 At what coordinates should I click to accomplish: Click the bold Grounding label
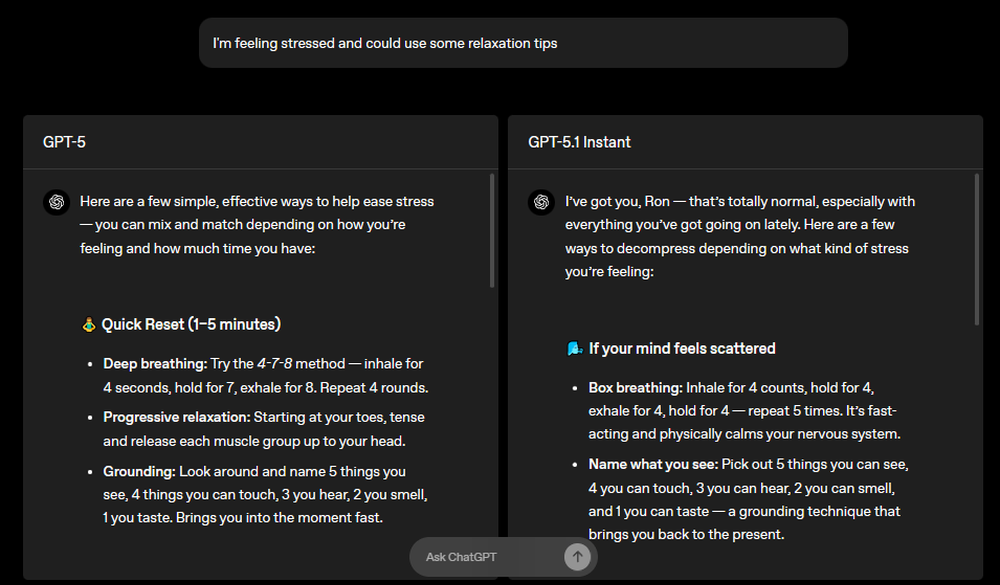point(139,471)
